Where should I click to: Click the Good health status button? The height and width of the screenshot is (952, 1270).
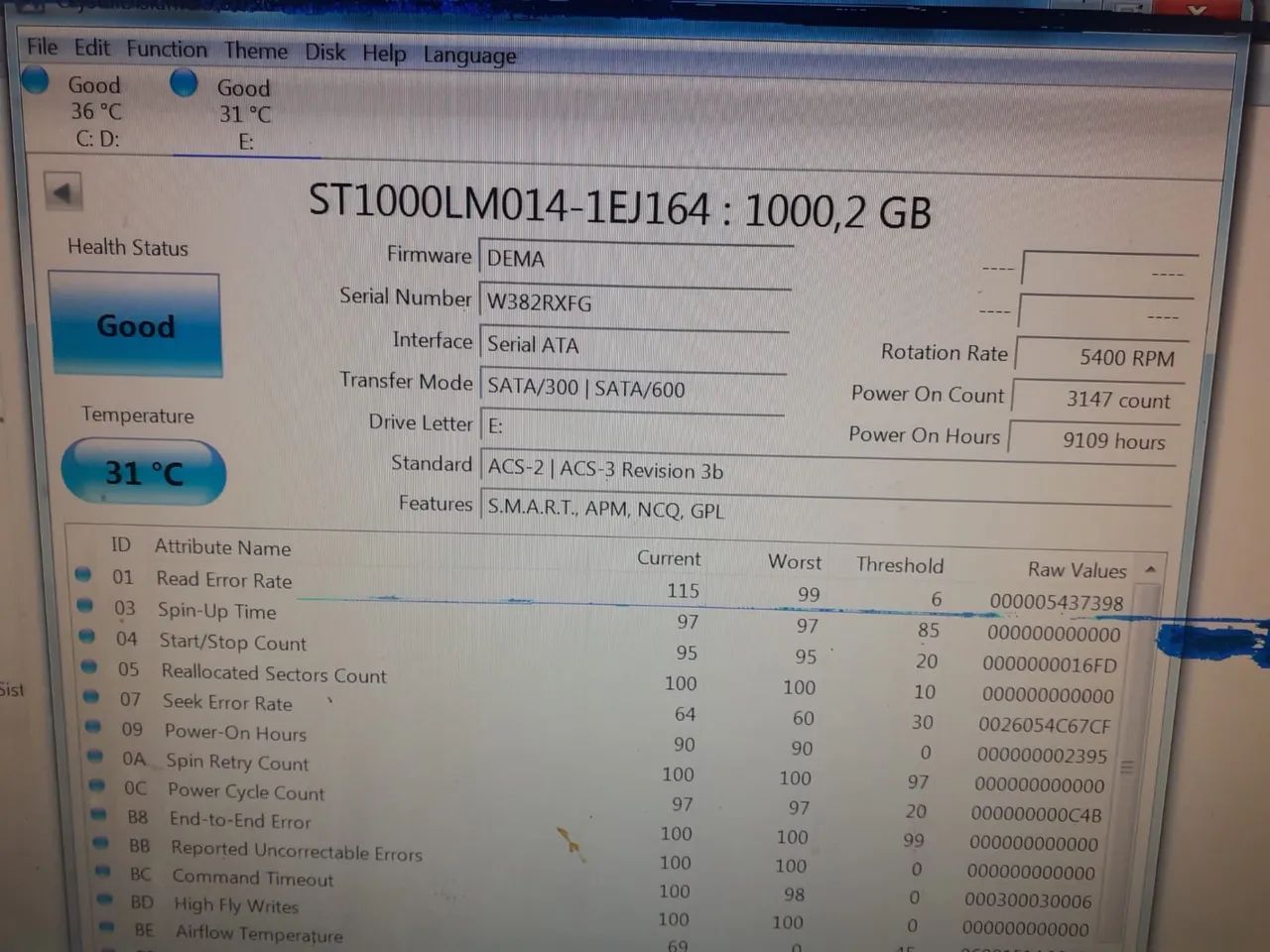coord(135,325)
